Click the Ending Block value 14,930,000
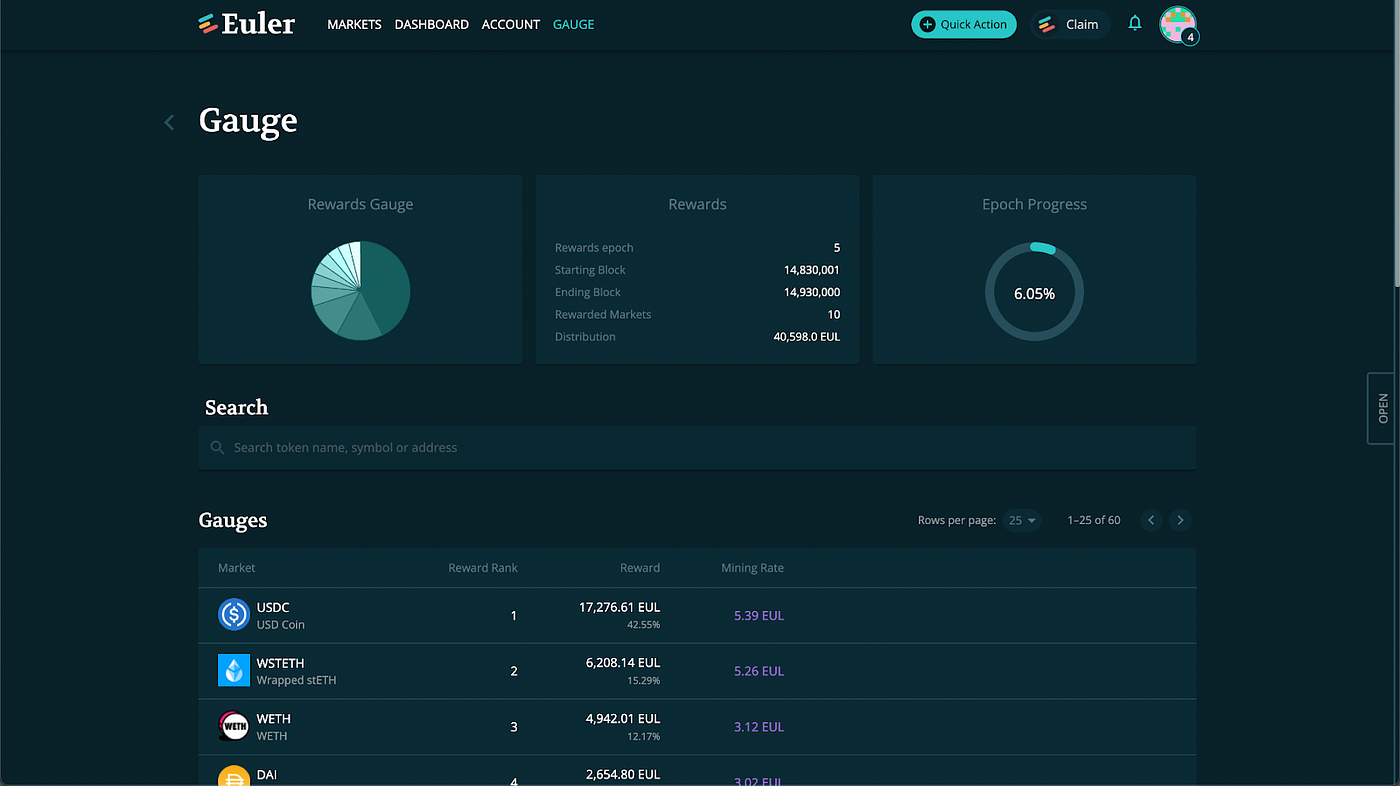Screen dimensions: 1400x786 812,292
